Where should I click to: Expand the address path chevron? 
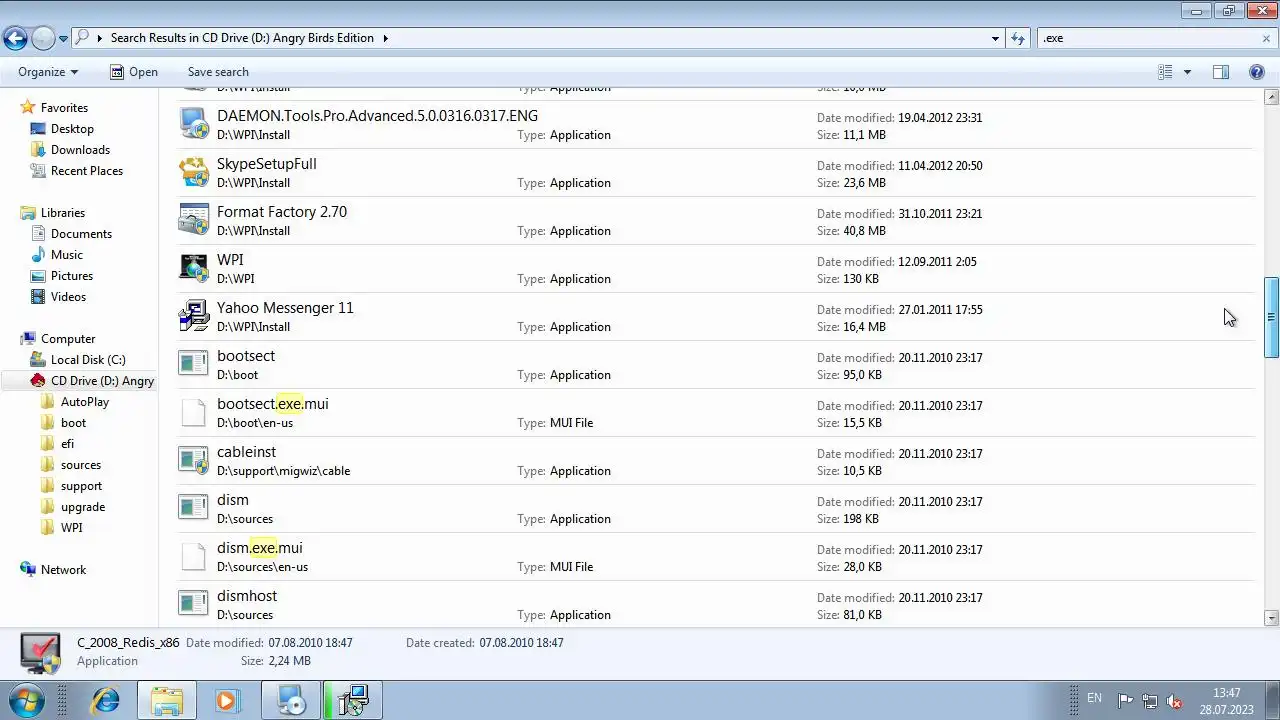(385, 38)
